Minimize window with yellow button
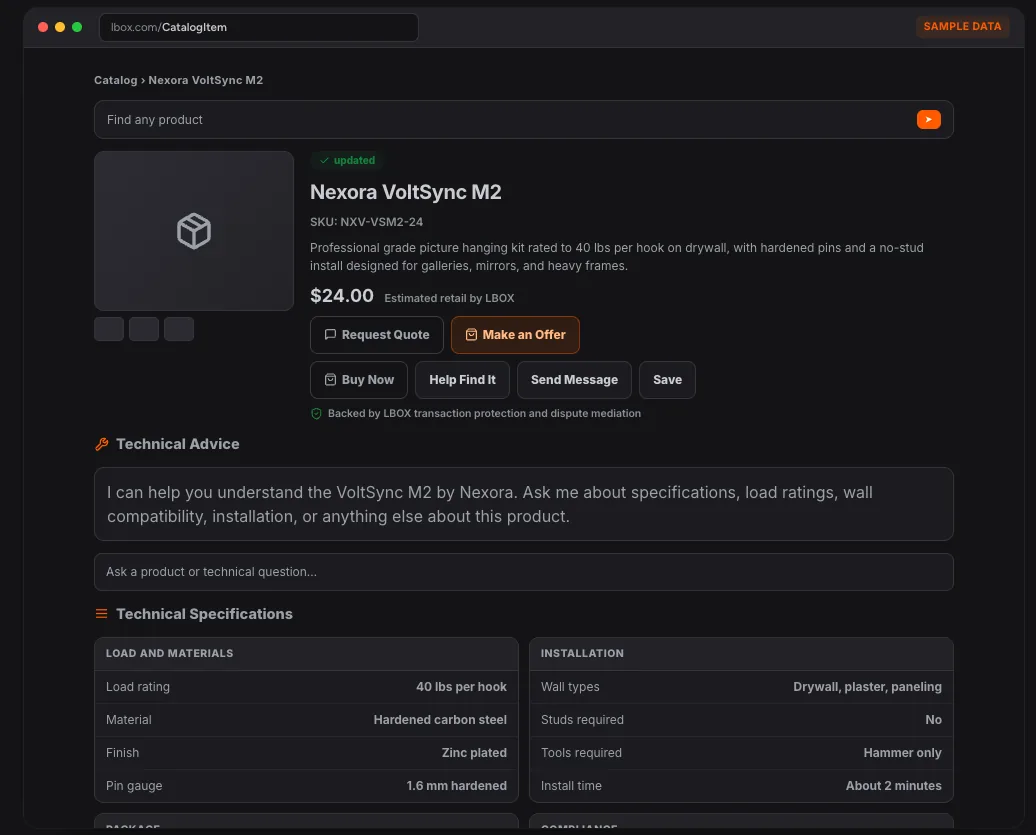 pos(60,27)
